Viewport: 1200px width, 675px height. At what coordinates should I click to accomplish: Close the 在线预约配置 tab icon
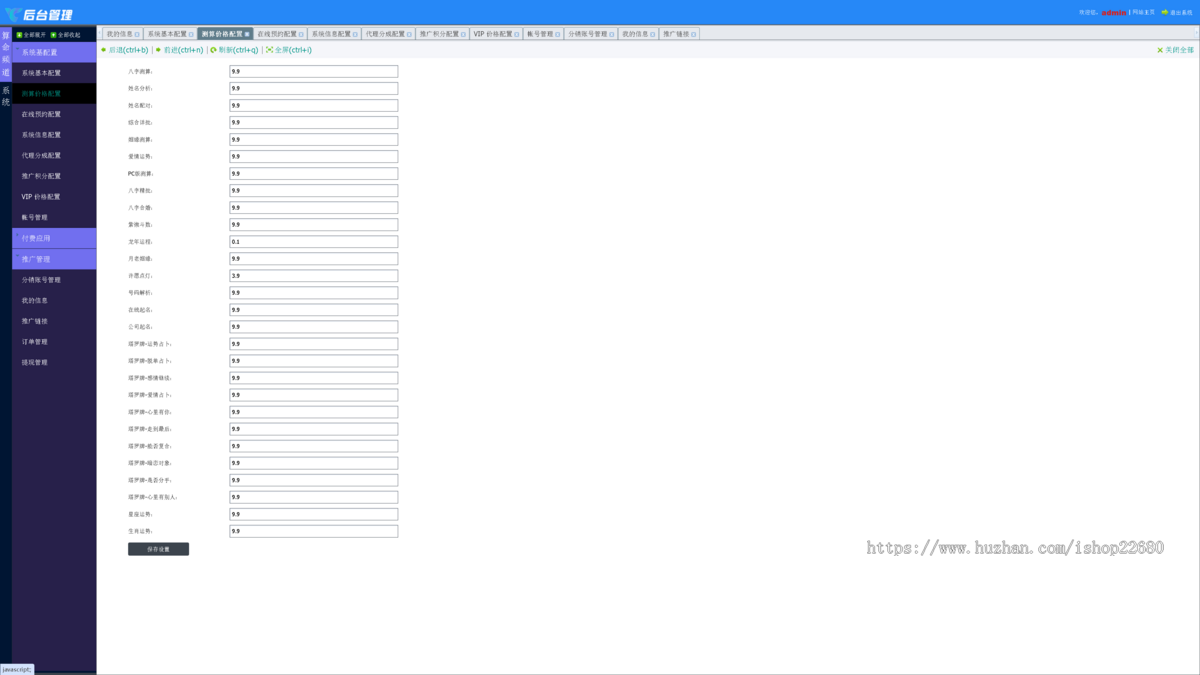point(301,34)
